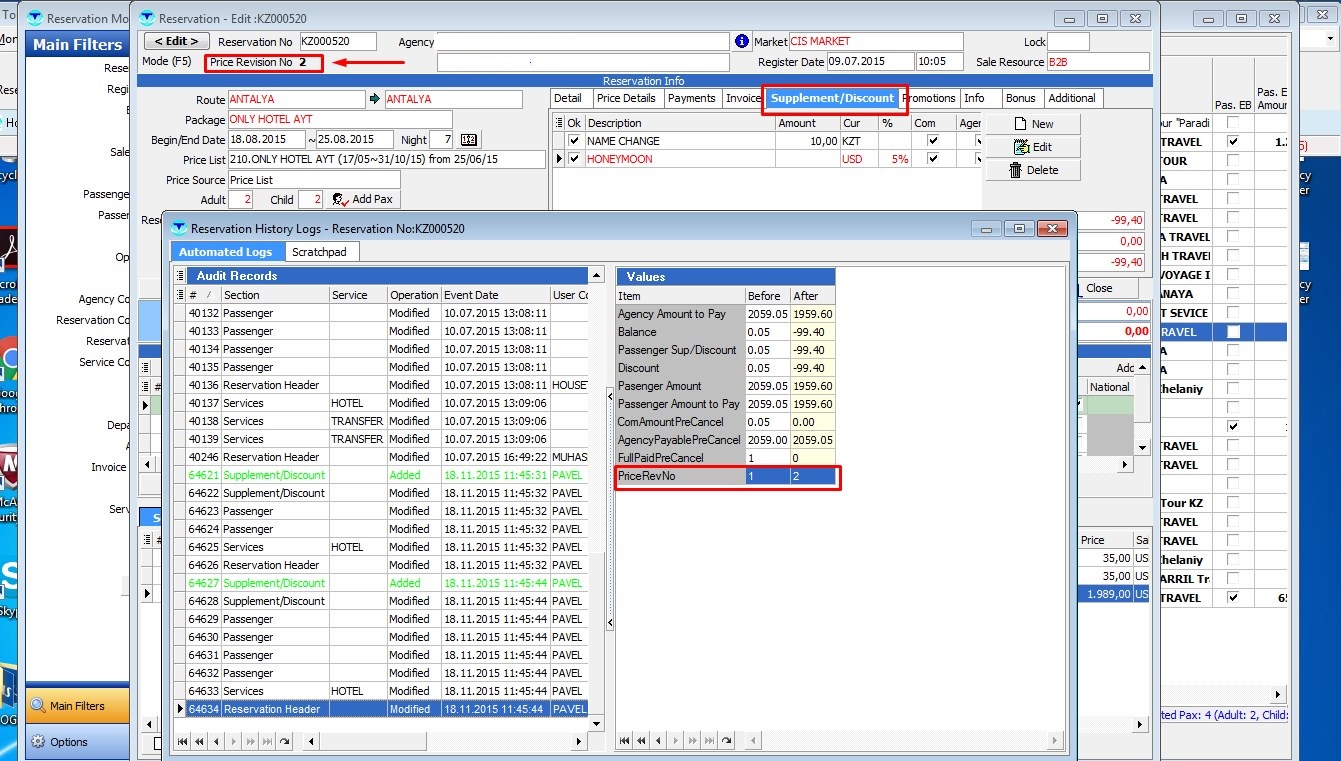1341x761 pixels.
Task: Open the Audit Records grid menu icon
Action: pyautogui.click(x=180, y=276)
